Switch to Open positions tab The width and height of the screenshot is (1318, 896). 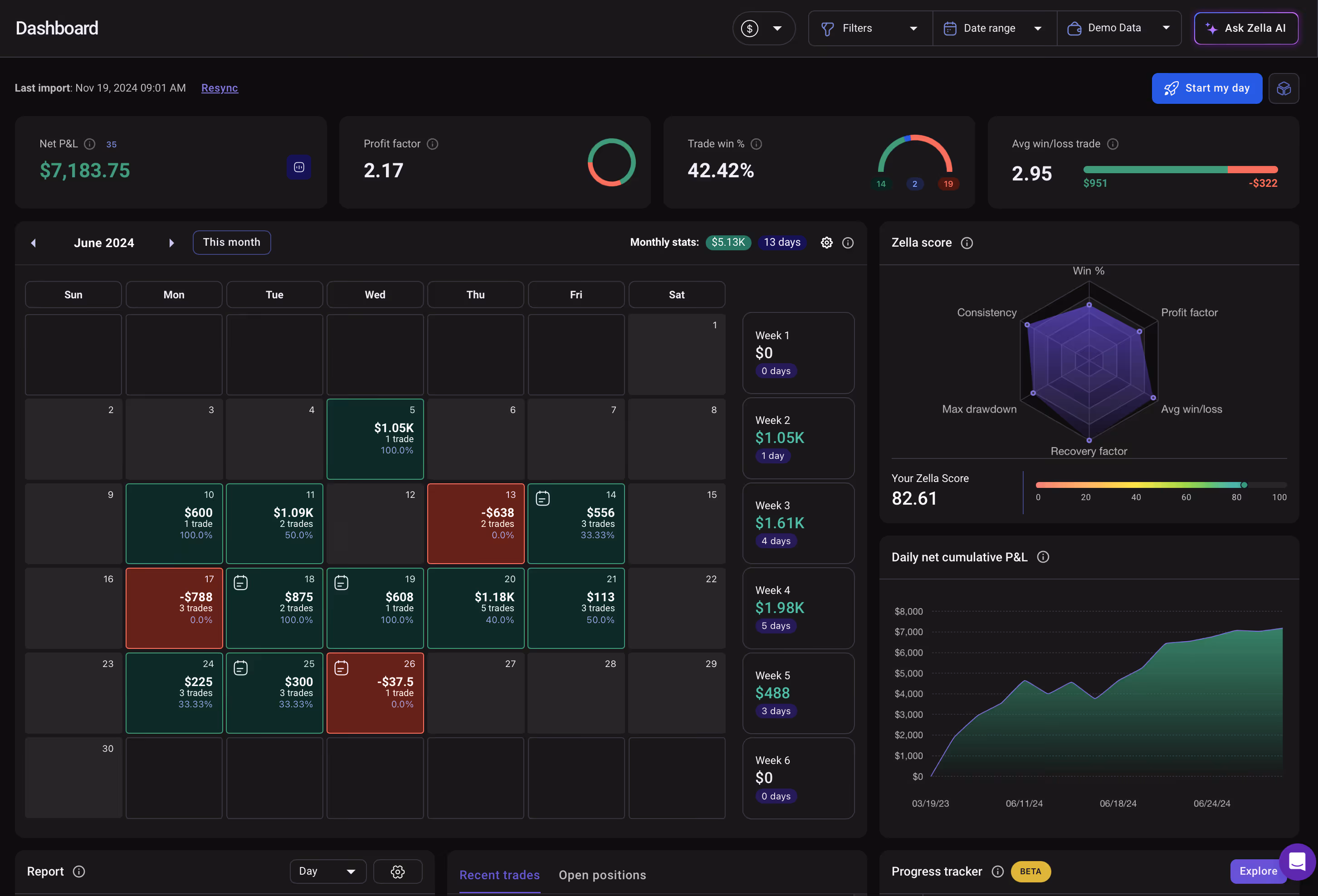pos(602,875)
